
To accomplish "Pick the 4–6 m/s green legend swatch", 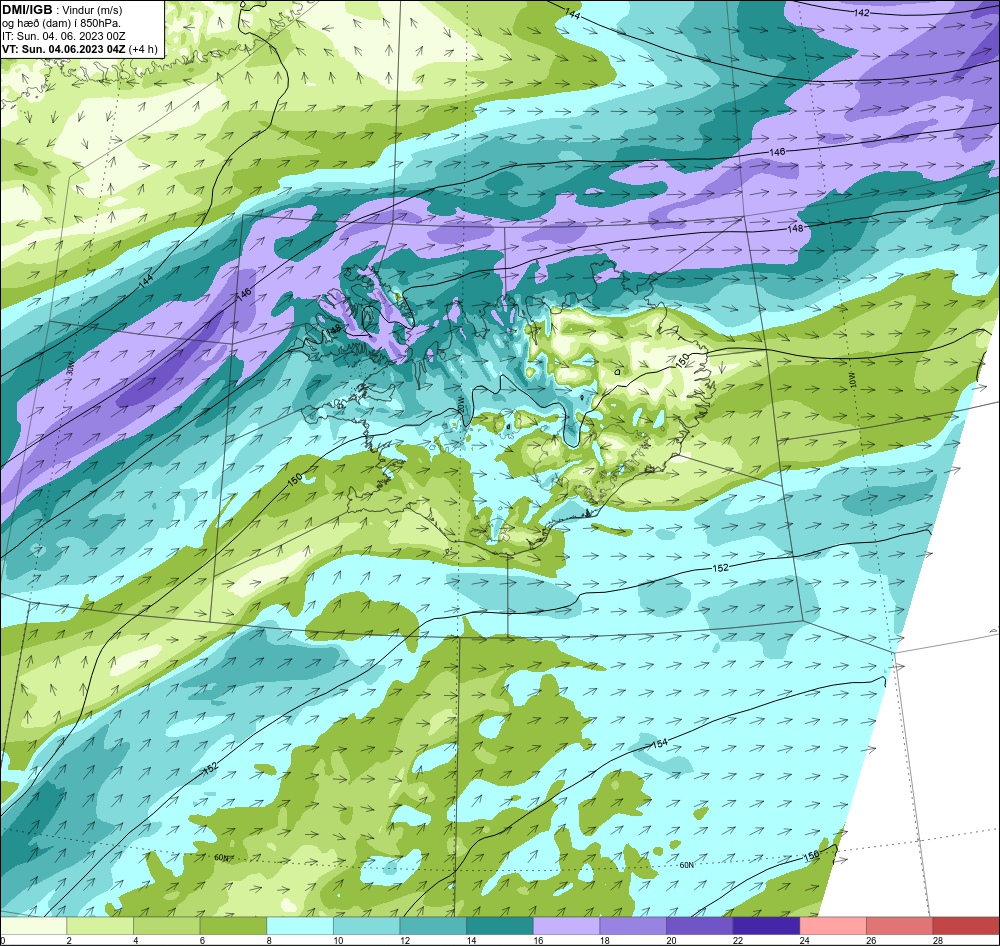I will point(166,926).
